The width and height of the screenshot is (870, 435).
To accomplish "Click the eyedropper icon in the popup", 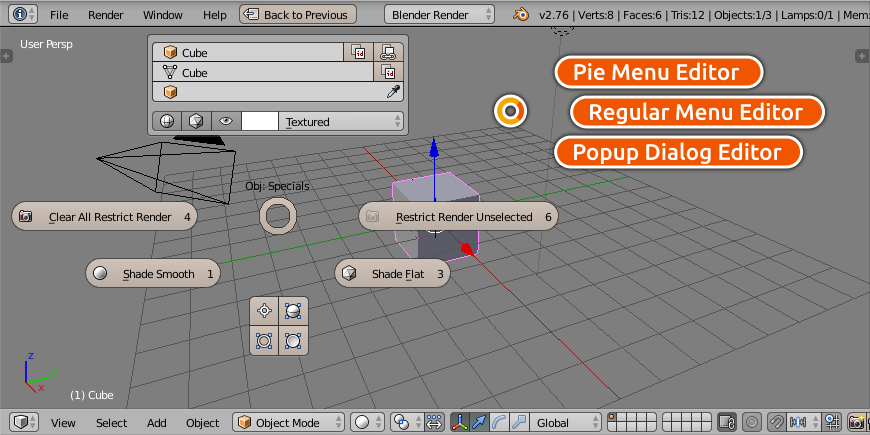I will (x=393, y=92).
